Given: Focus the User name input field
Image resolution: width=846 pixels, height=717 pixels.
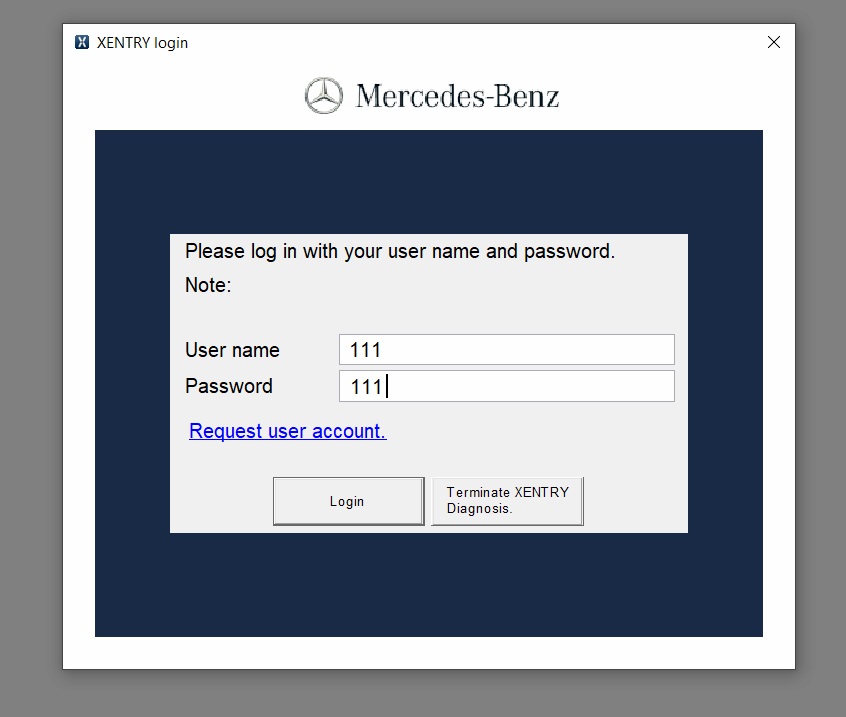Looking at the screenshot, I should point(506,350).
